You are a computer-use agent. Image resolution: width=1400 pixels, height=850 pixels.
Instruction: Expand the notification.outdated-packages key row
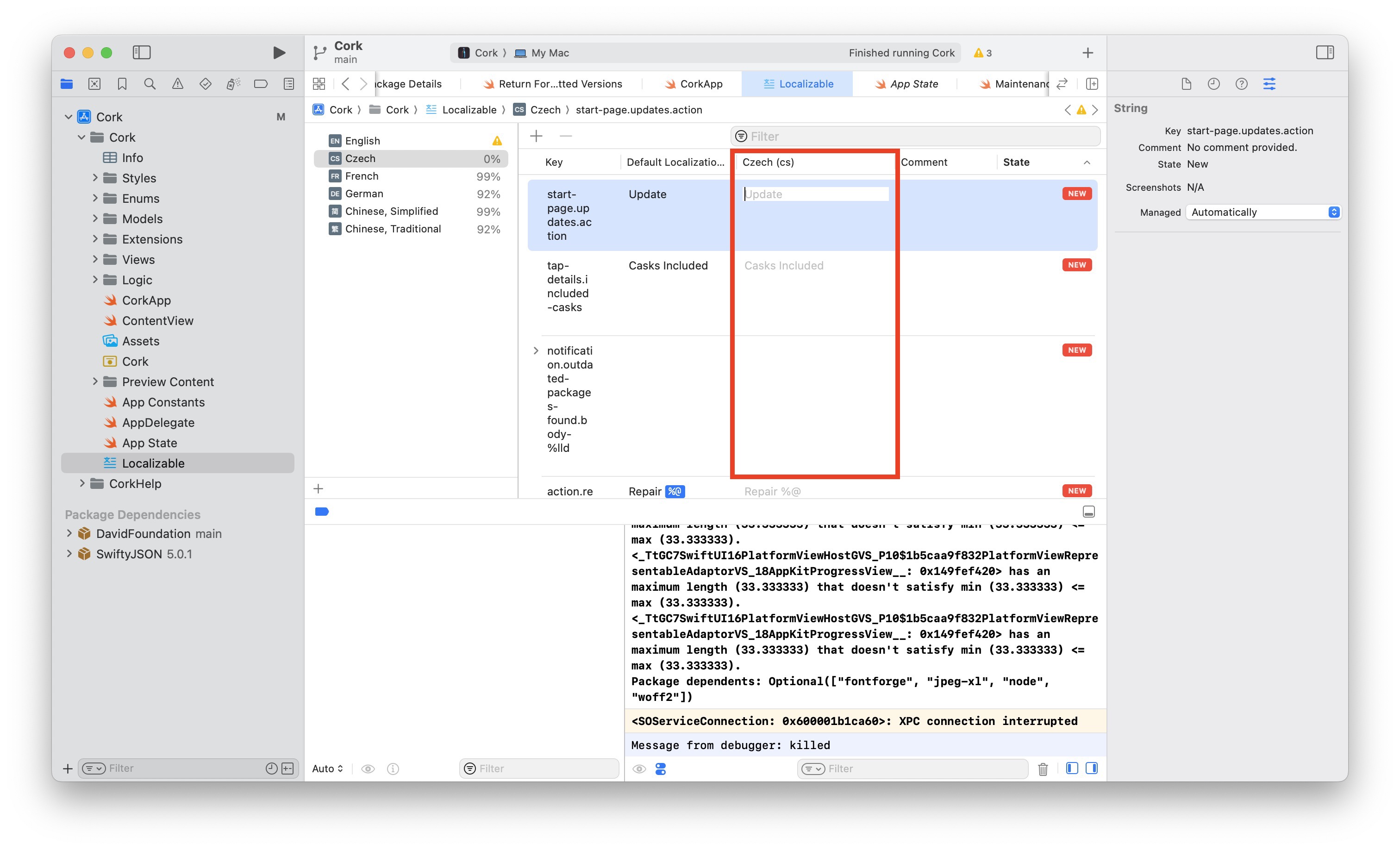pos(535,351)
